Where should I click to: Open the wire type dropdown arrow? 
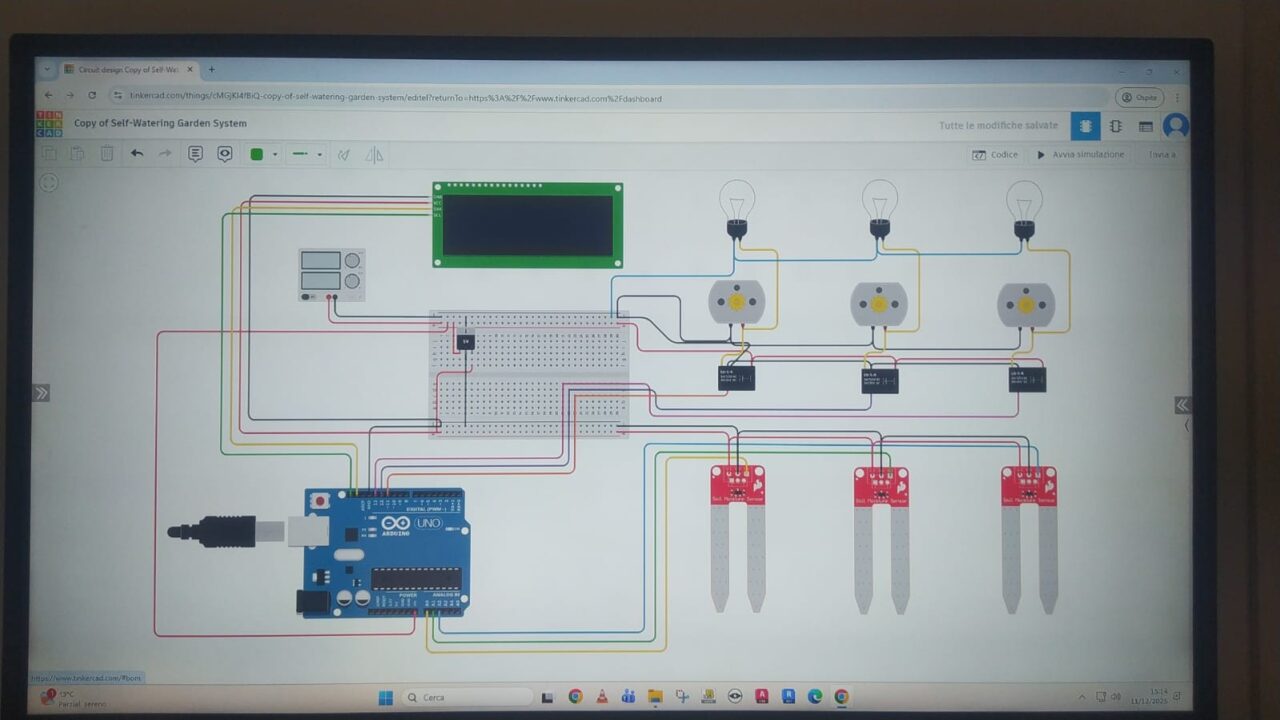[319, 155]
